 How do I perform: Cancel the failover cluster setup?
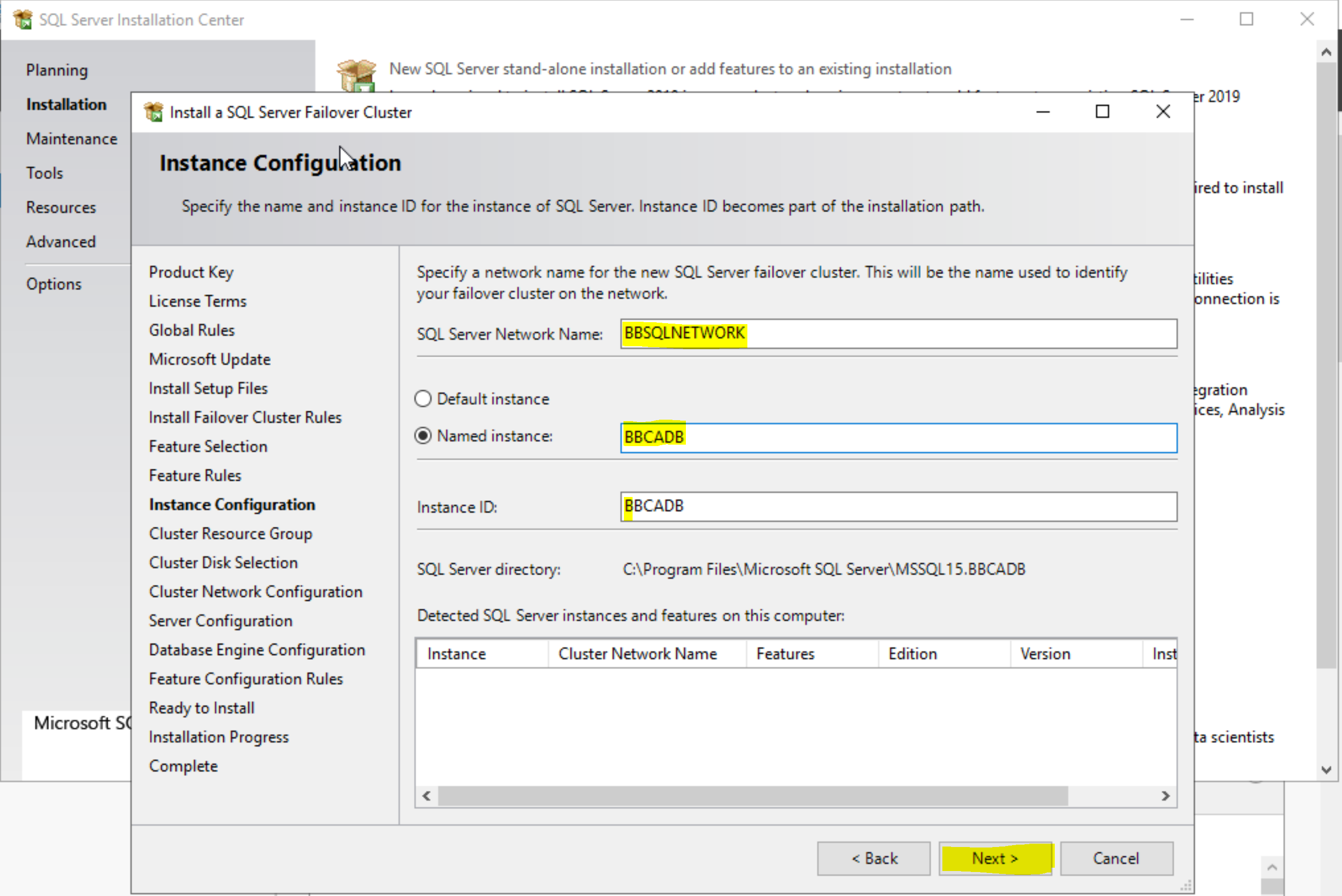[x=1116, y=858]
